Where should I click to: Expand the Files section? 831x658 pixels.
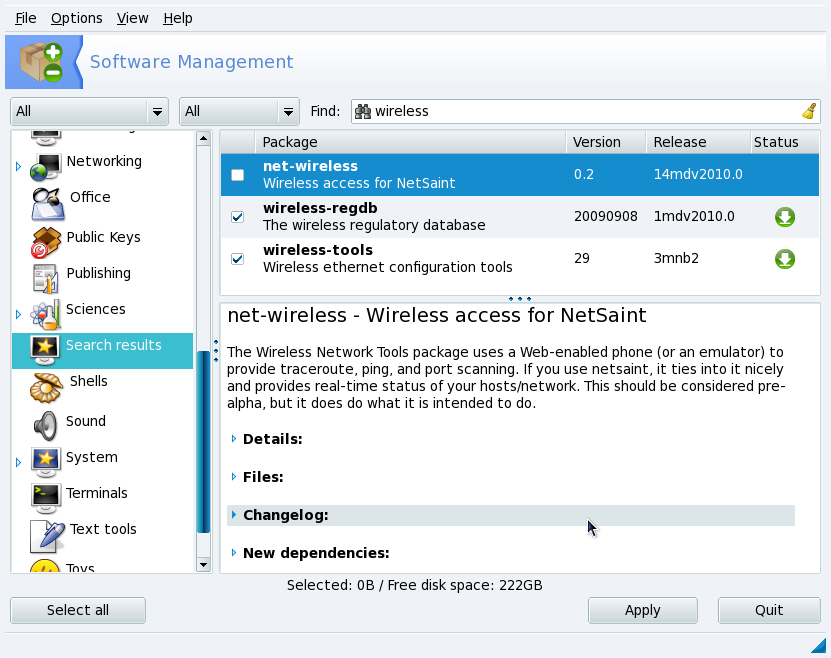coord(234,477)
